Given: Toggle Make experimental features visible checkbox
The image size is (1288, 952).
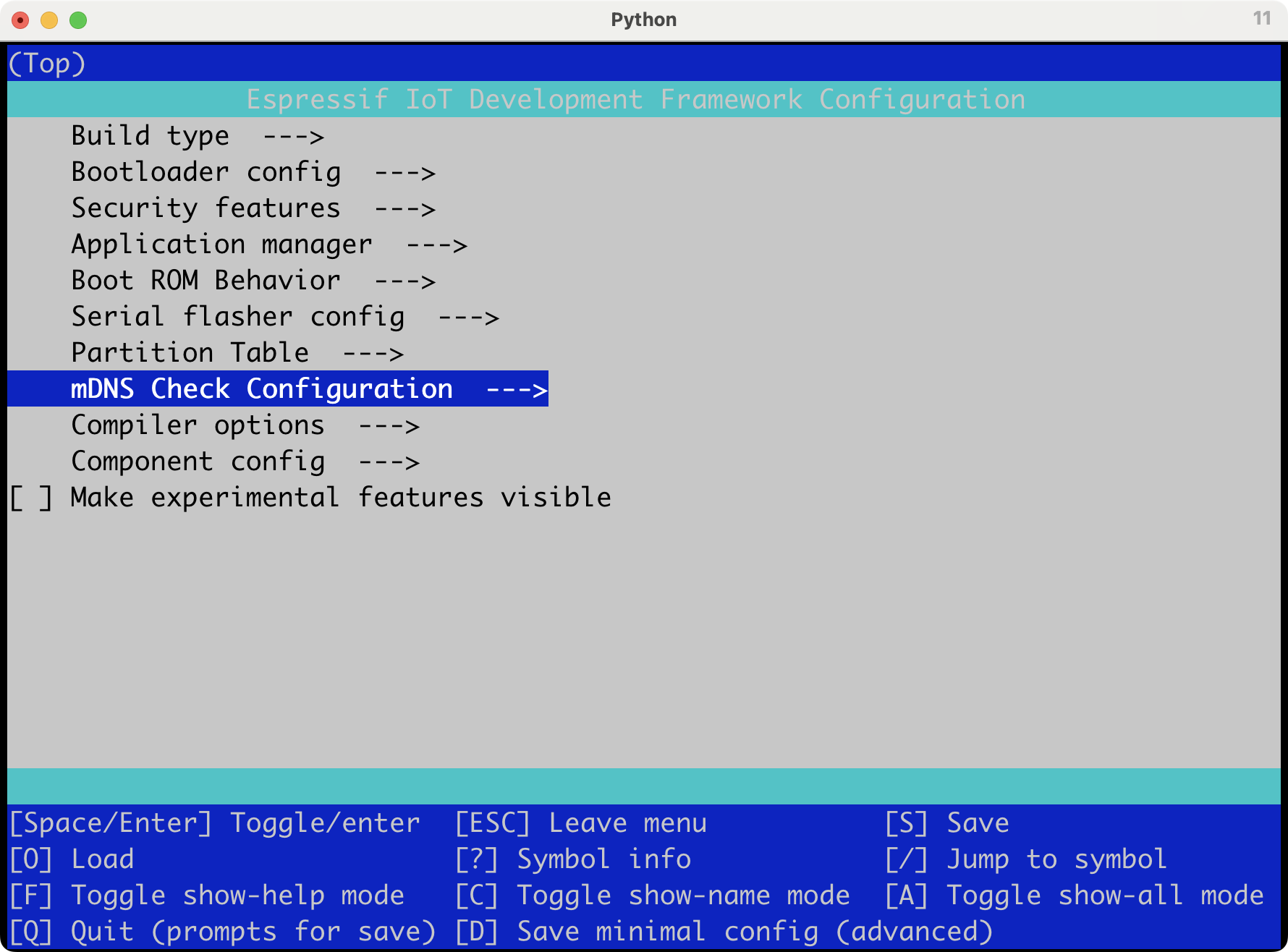Looking at the screenshot, I should (31, 498).
